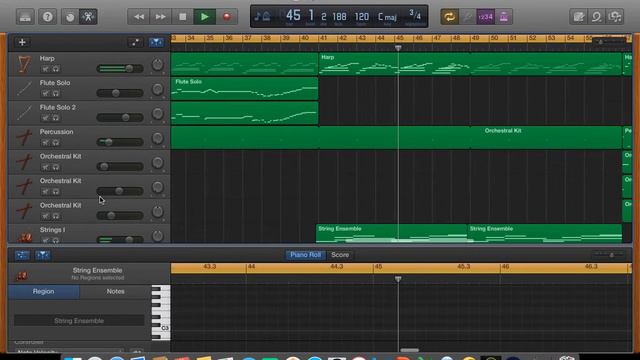Mute the Flute Solo track
The height and width of the screenshot is (360, 640).
click(46, 93)
